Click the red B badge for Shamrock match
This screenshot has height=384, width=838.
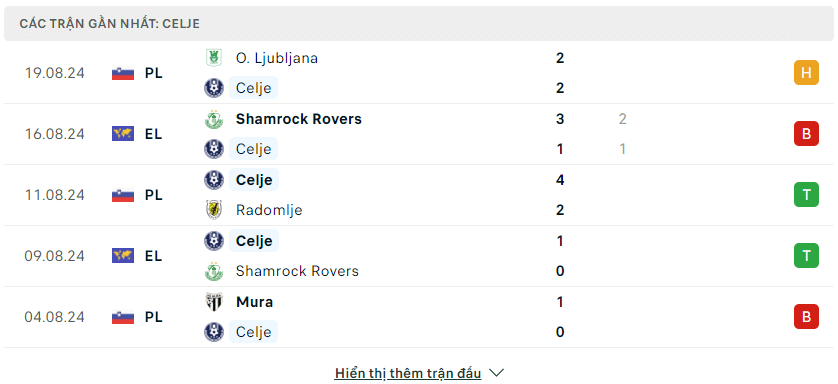(x=806, y=134)
